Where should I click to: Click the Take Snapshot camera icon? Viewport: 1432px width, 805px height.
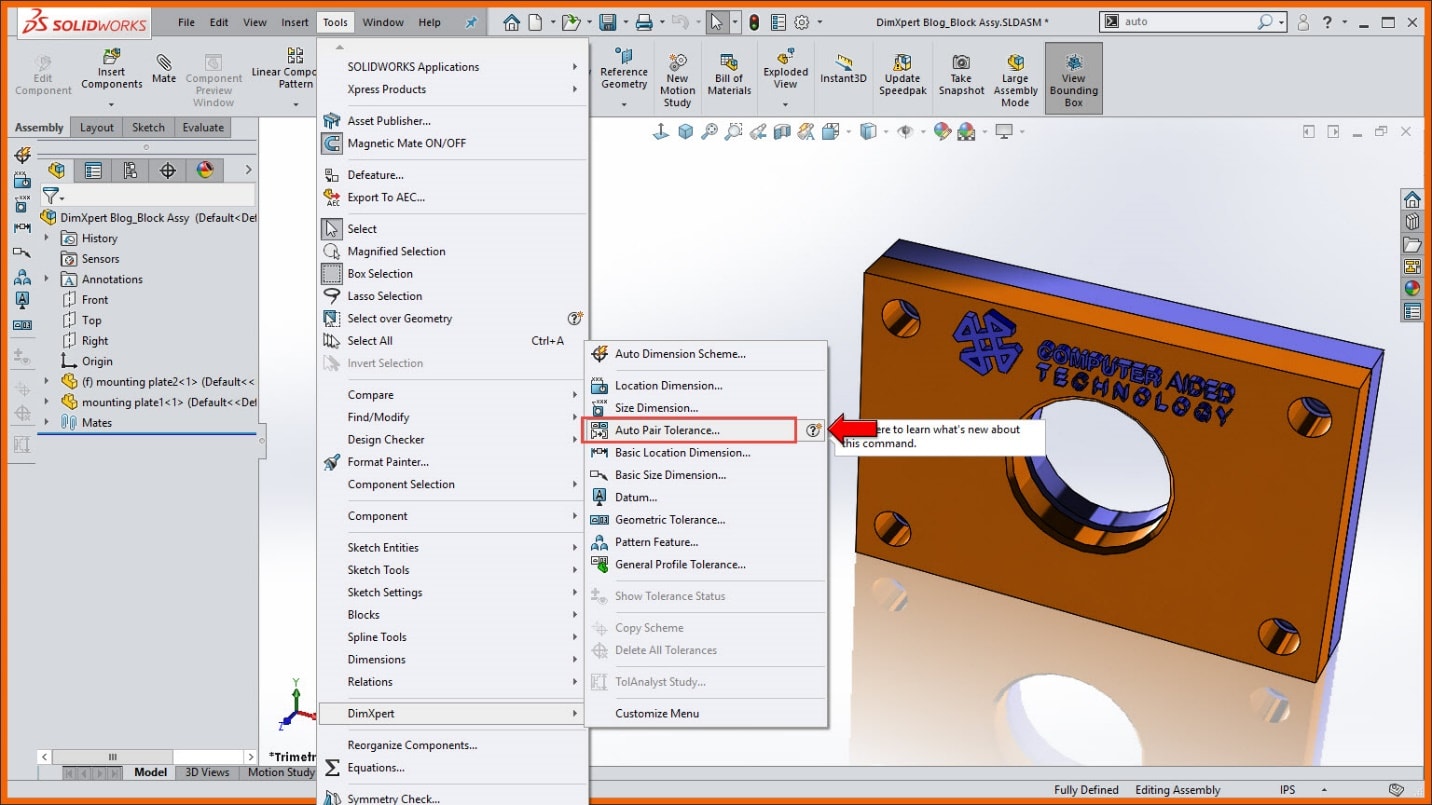coord(961,61)
